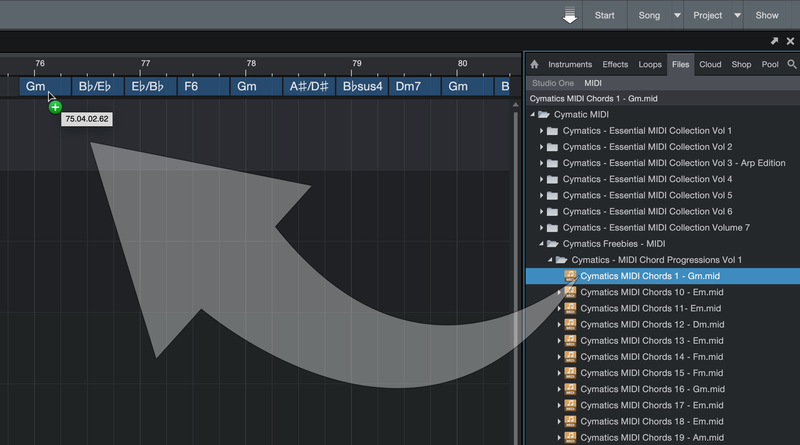The width and height of the screenshot is (800, 445).
Task: Switch to the Instruments tab
Action: (570, 64)
